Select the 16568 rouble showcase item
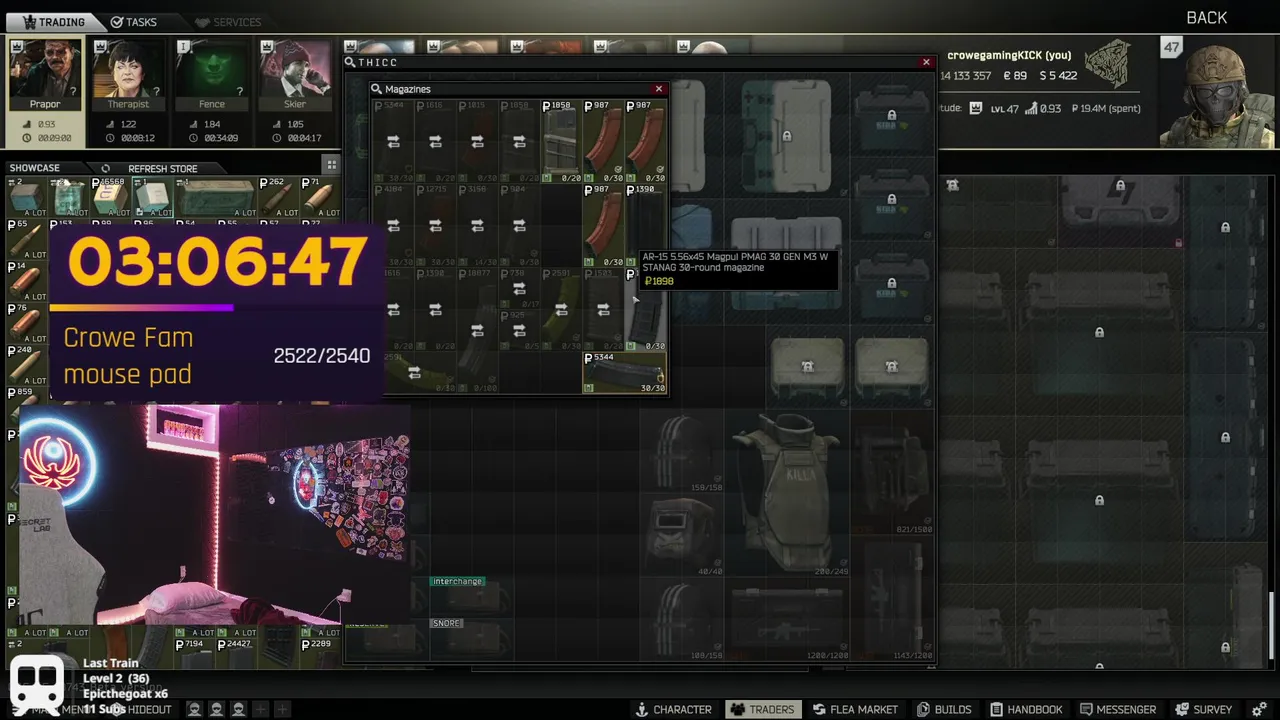The height and width of the screenshot is (720, 1280). [111, 197]
